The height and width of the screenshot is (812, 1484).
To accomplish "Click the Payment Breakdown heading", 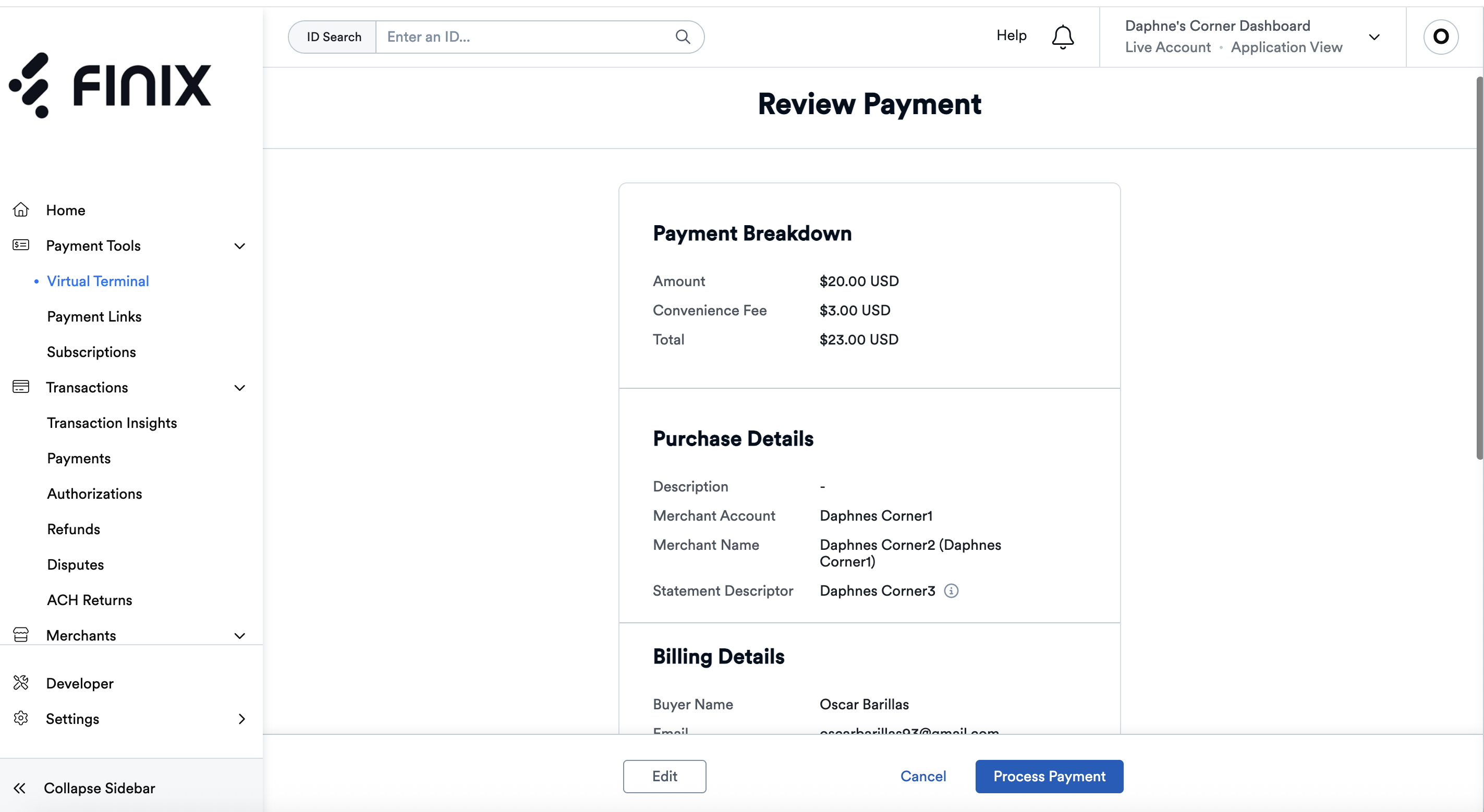I will (x=752, y=233).
